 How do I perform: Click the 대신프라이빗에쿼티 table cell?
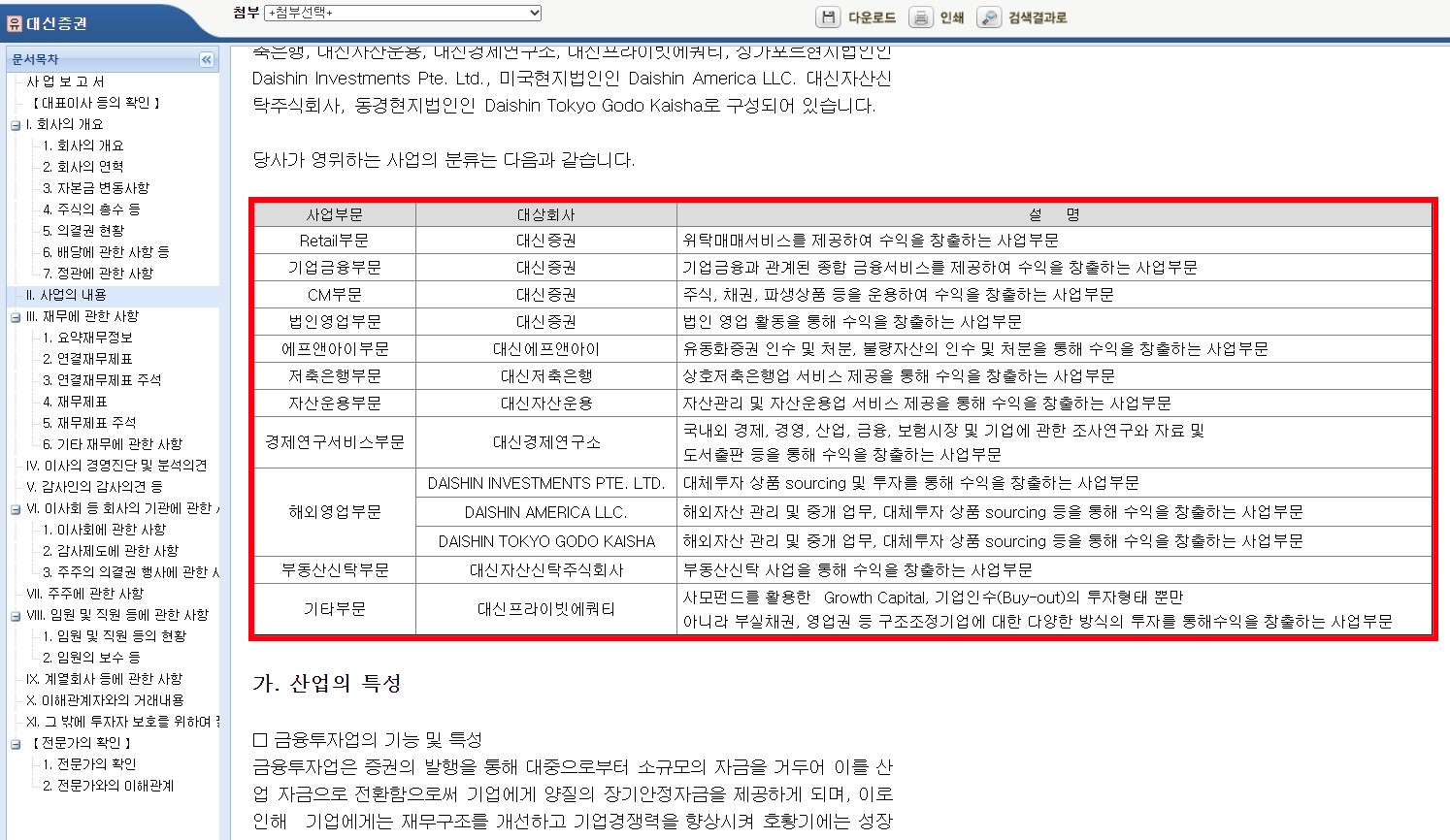(546, 609)
